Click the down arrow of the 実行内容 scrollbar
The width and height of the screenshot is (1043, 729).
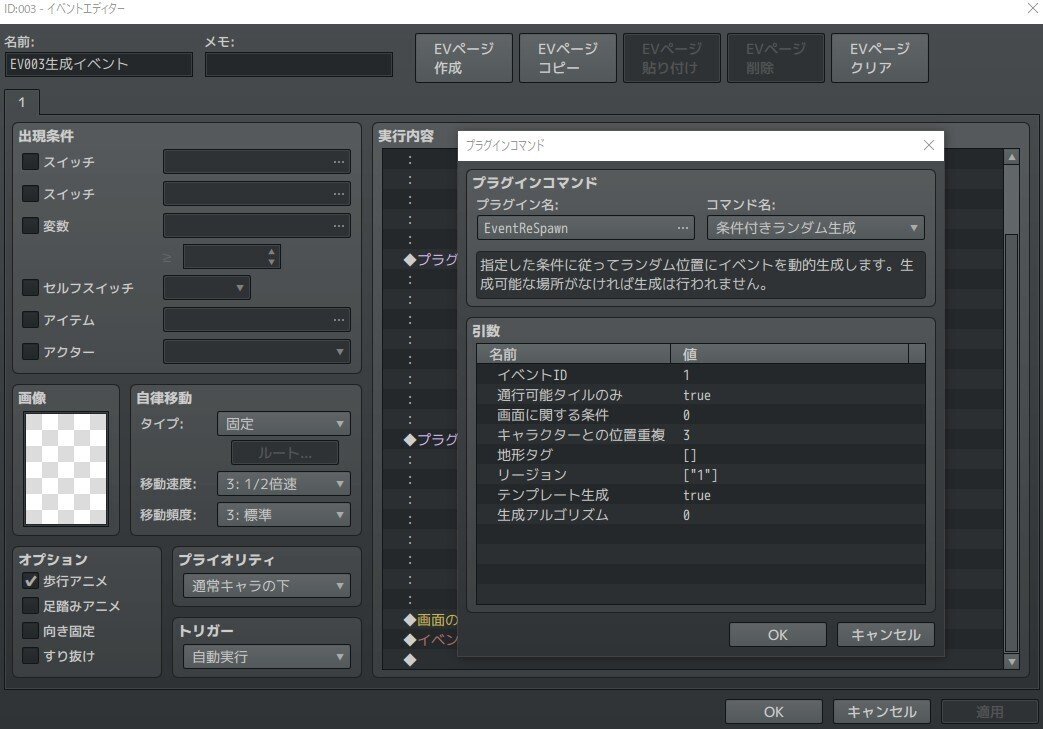click(x=1009, y=661)
